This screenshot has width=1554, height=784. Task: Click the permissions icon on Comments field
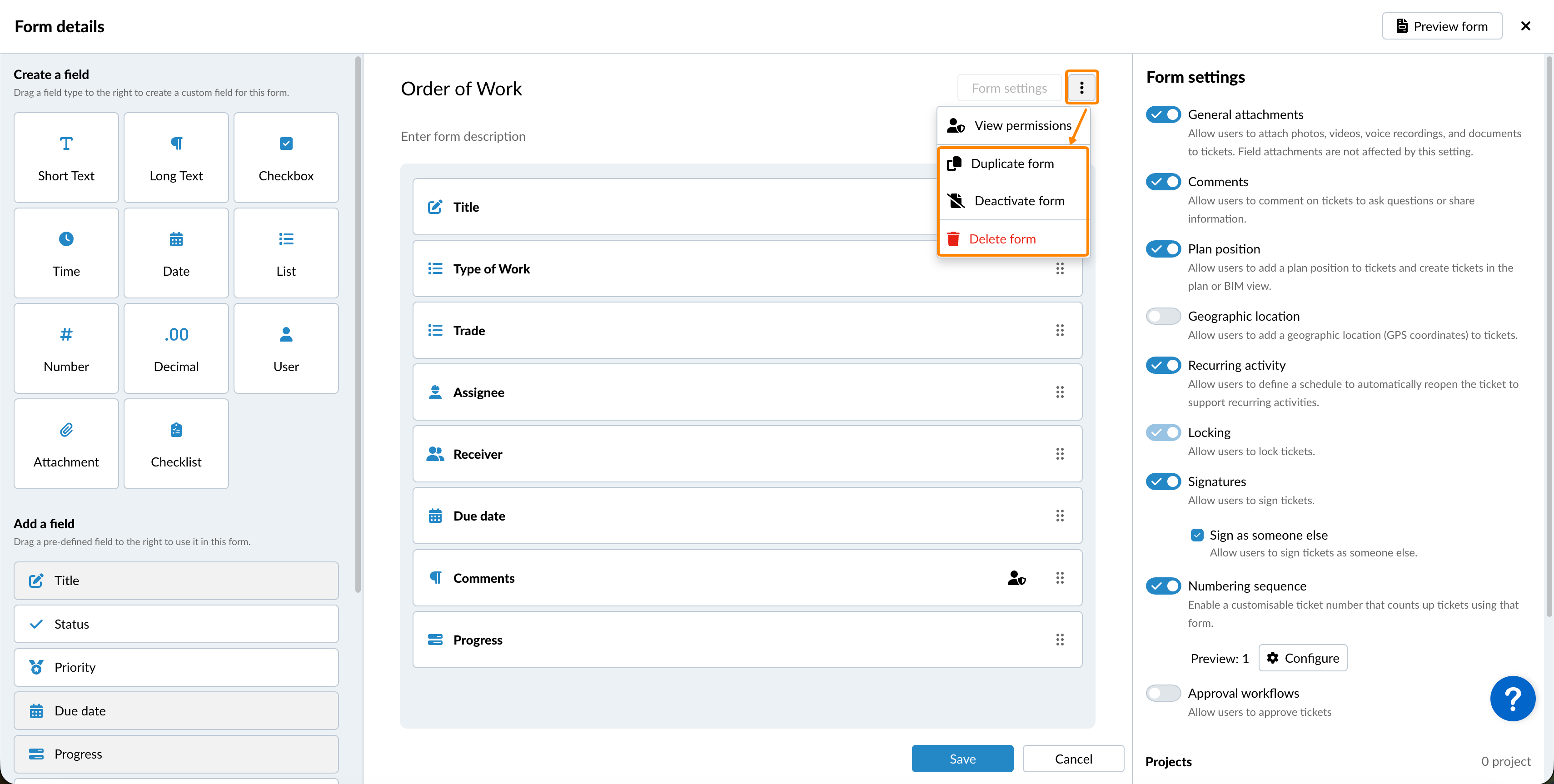(x=1016, y=578)
